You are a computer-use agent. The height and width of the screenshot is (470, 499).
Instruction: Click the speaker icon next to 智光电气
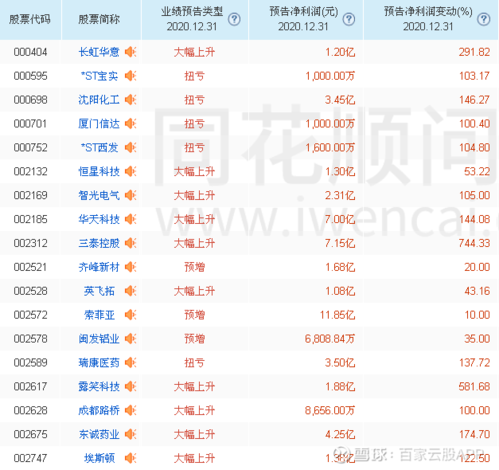(x=130, y=195)
